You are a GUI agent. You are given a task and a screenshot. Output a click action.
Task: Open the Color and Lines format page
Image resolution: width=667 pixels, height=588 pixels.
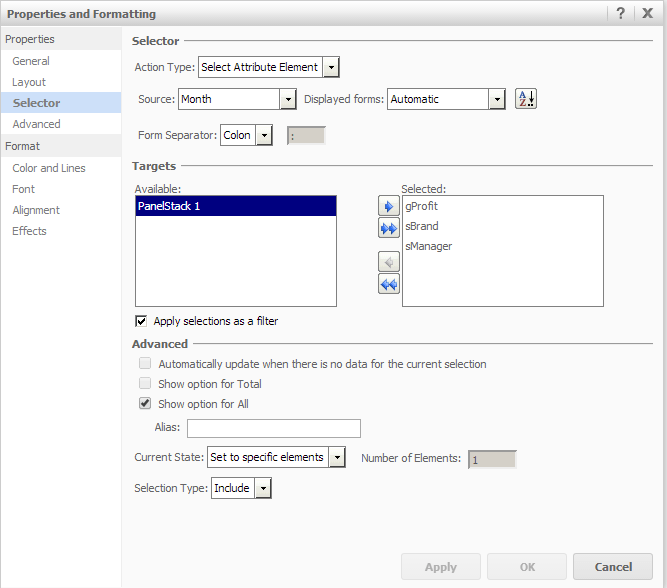(x=49, y=168)
